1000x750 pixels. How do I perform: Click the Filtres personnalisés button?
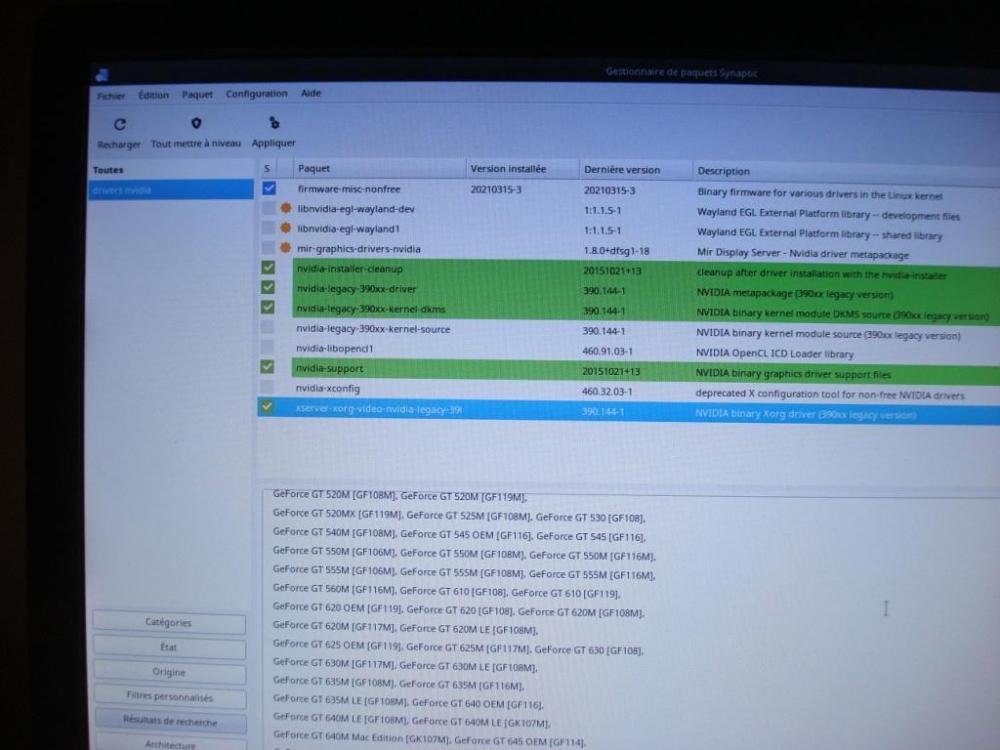(170, 697)
